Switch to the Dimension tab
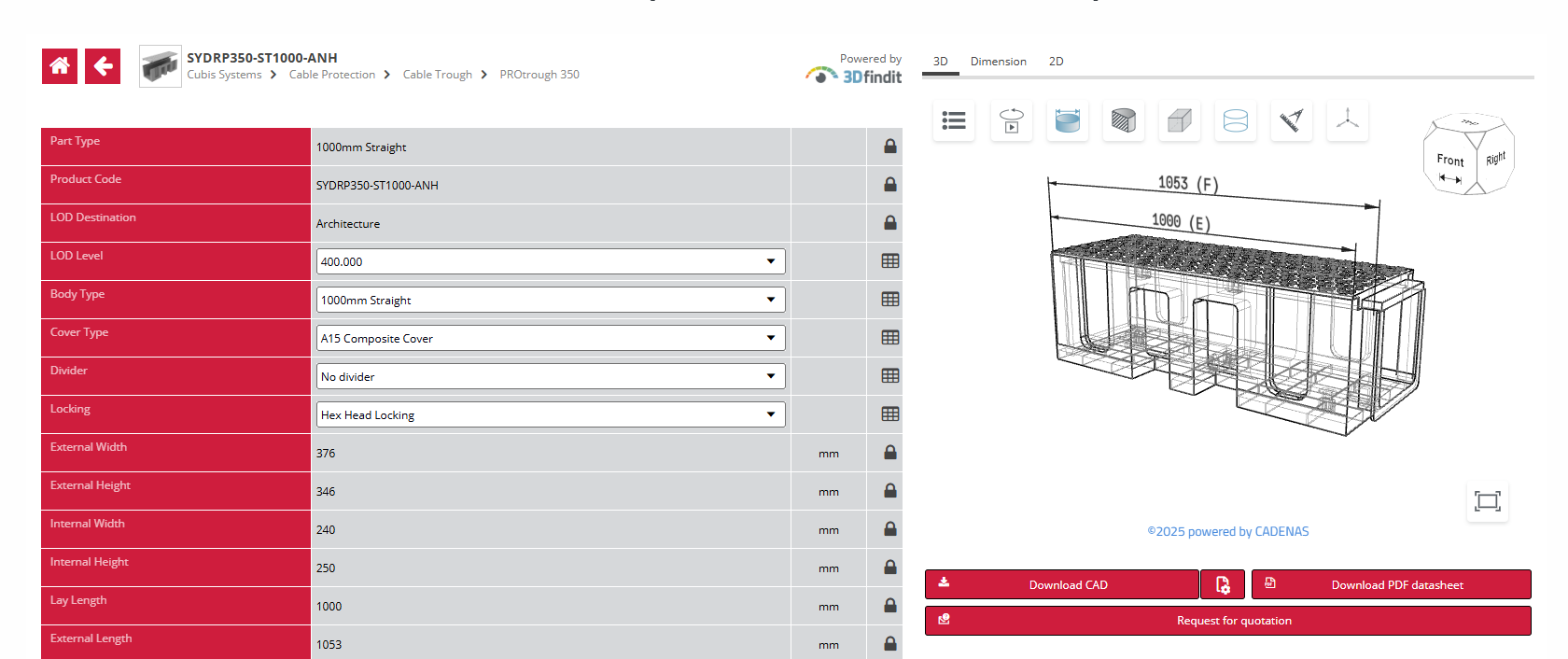The width and height of the screenshot is (1568, 659). (x=998, y=62)
